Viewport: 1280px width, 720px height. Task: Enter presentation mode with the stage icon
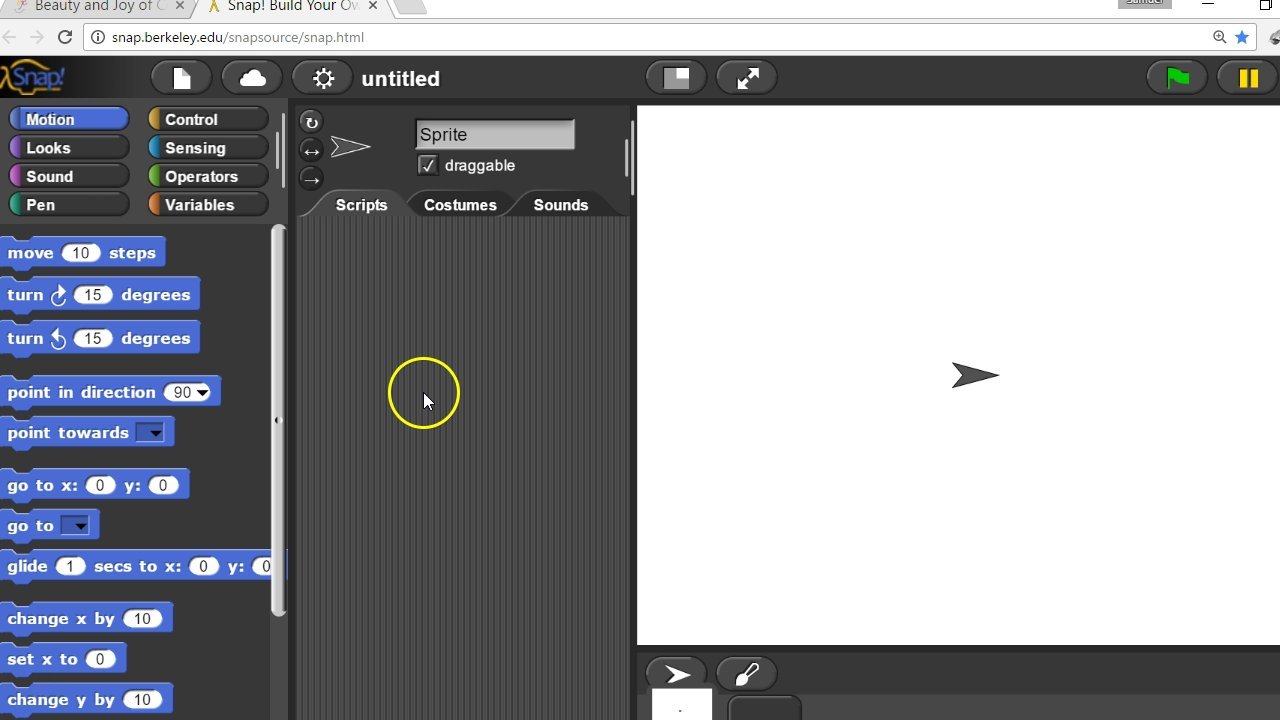676,77
